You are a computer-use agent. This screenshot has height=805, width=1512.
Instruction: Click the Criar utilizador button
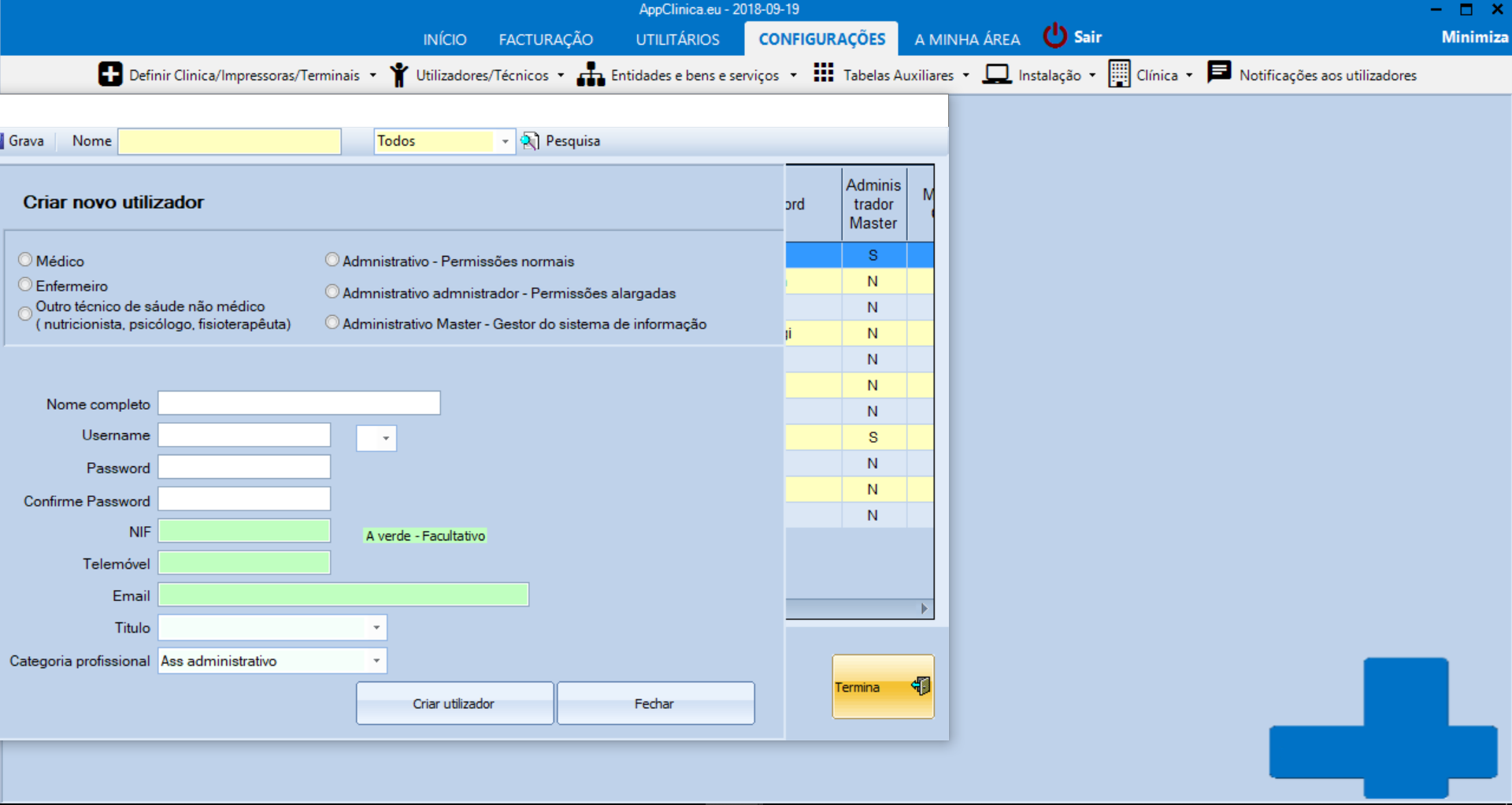coord(454,703)
